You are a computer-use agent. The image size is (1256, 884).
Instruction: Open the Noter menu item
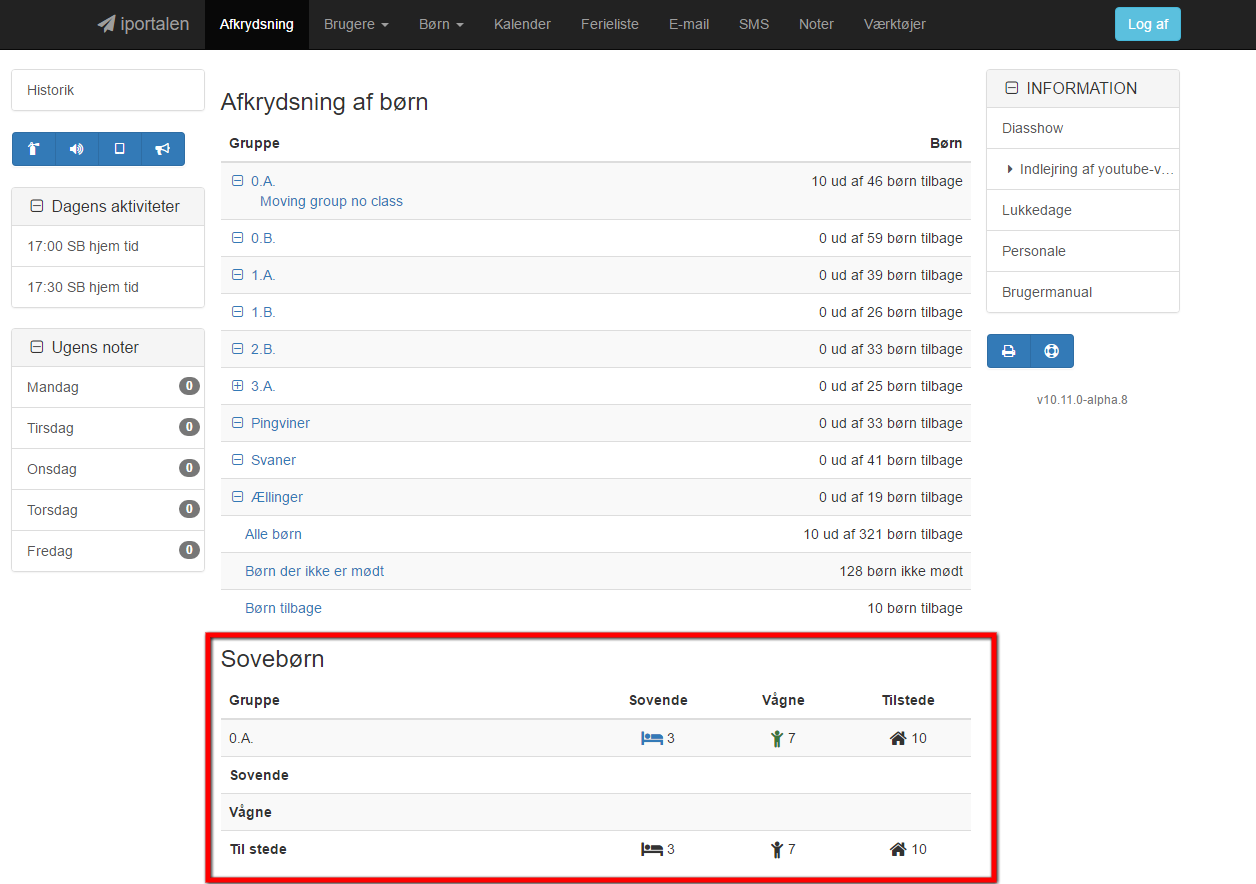point(816,24)
